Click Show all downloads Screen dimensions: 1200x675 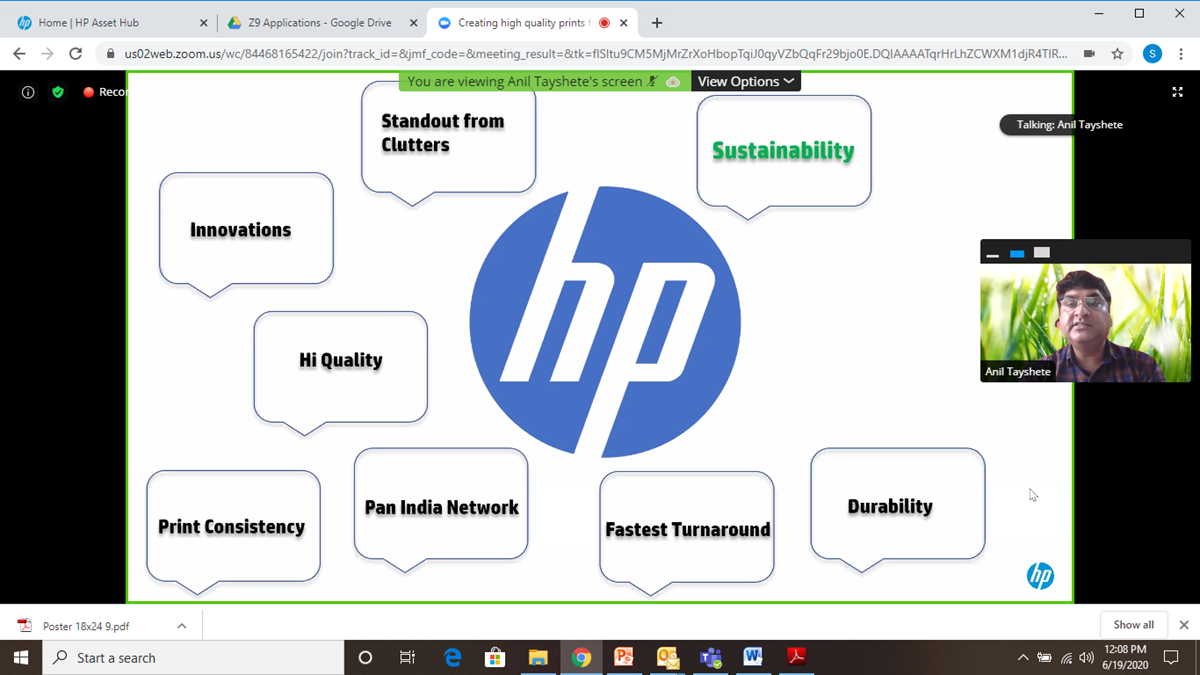coord(1133,625)
